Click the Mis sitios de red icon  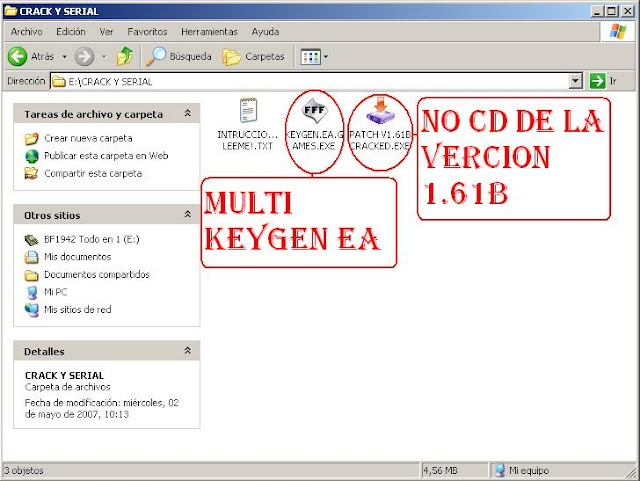[31, 310]
